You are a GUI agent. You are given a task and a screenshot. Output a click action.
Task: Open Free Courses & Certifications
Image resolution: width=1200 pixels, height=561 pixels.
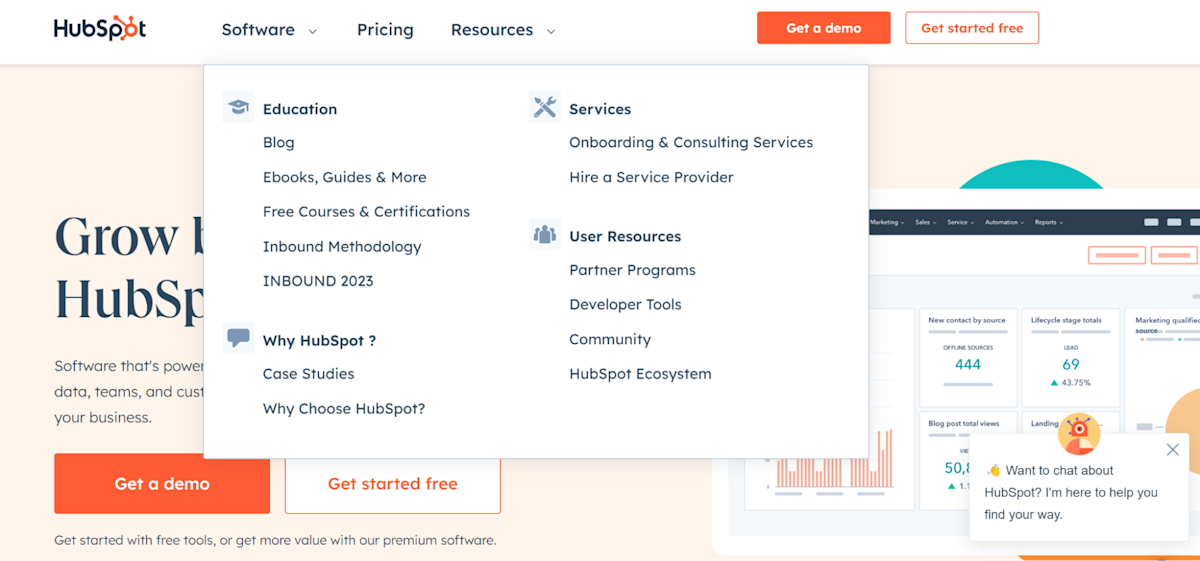coord(366,212)
